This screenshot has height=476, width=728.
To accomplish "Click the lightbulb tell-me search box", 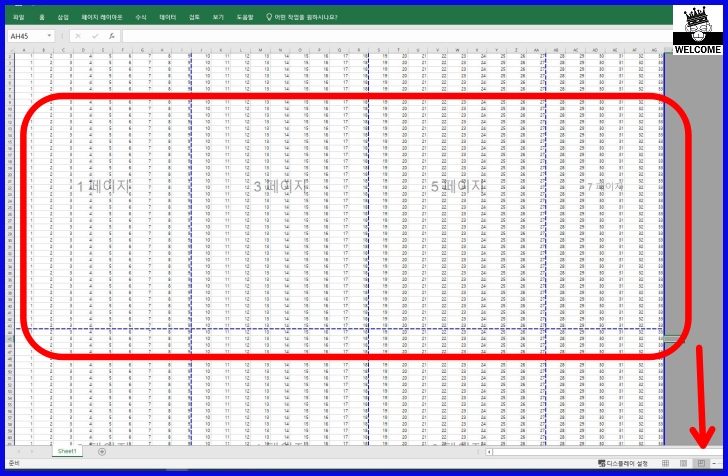I will [x=302, y=17].
